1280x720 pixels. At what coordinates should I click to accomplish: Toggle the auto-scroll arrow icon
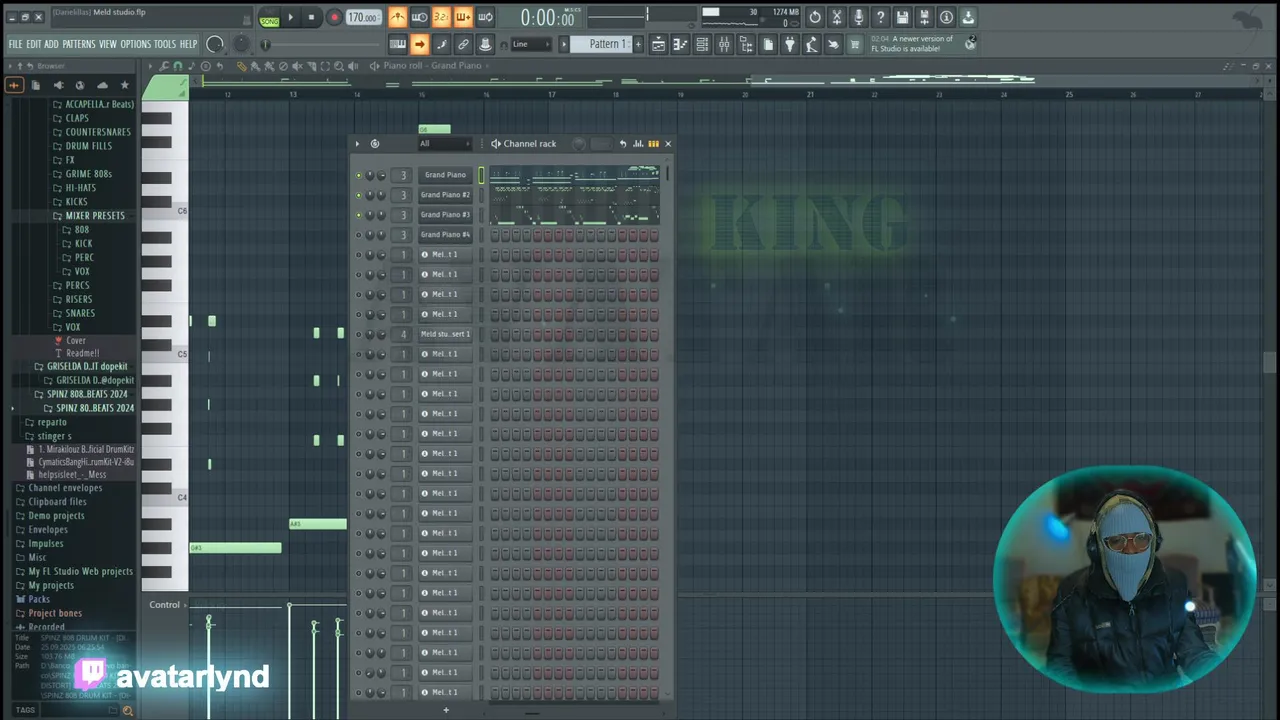[420, 44]
